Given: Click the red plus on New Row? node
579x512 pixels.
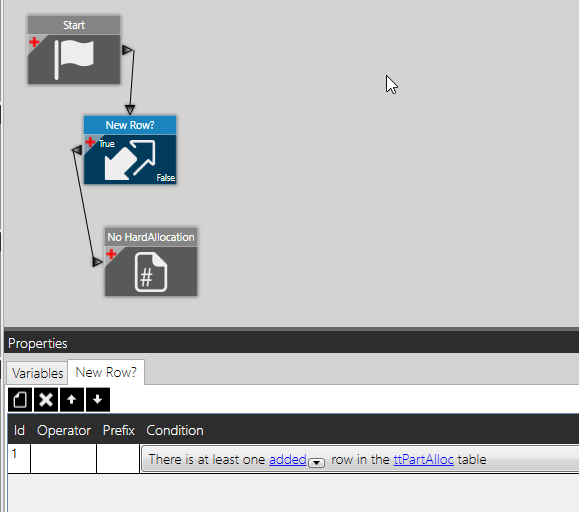Looking at the screenshot, I should tap(90, 142).
